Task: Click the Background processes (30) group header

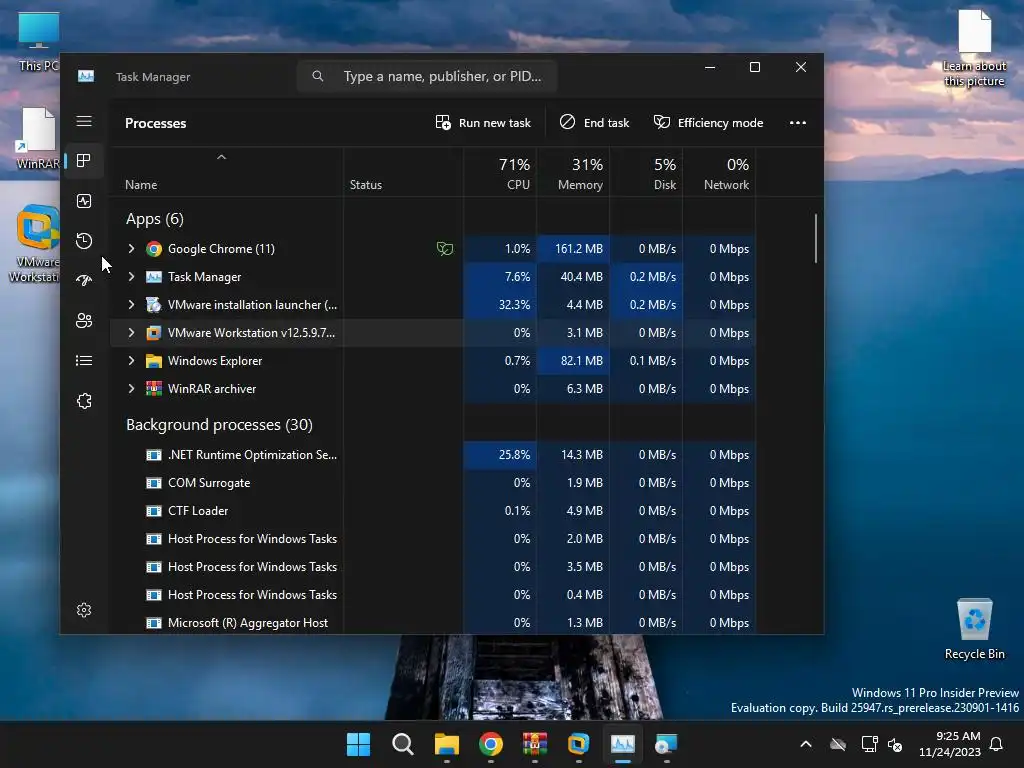Action: [219, 424]
